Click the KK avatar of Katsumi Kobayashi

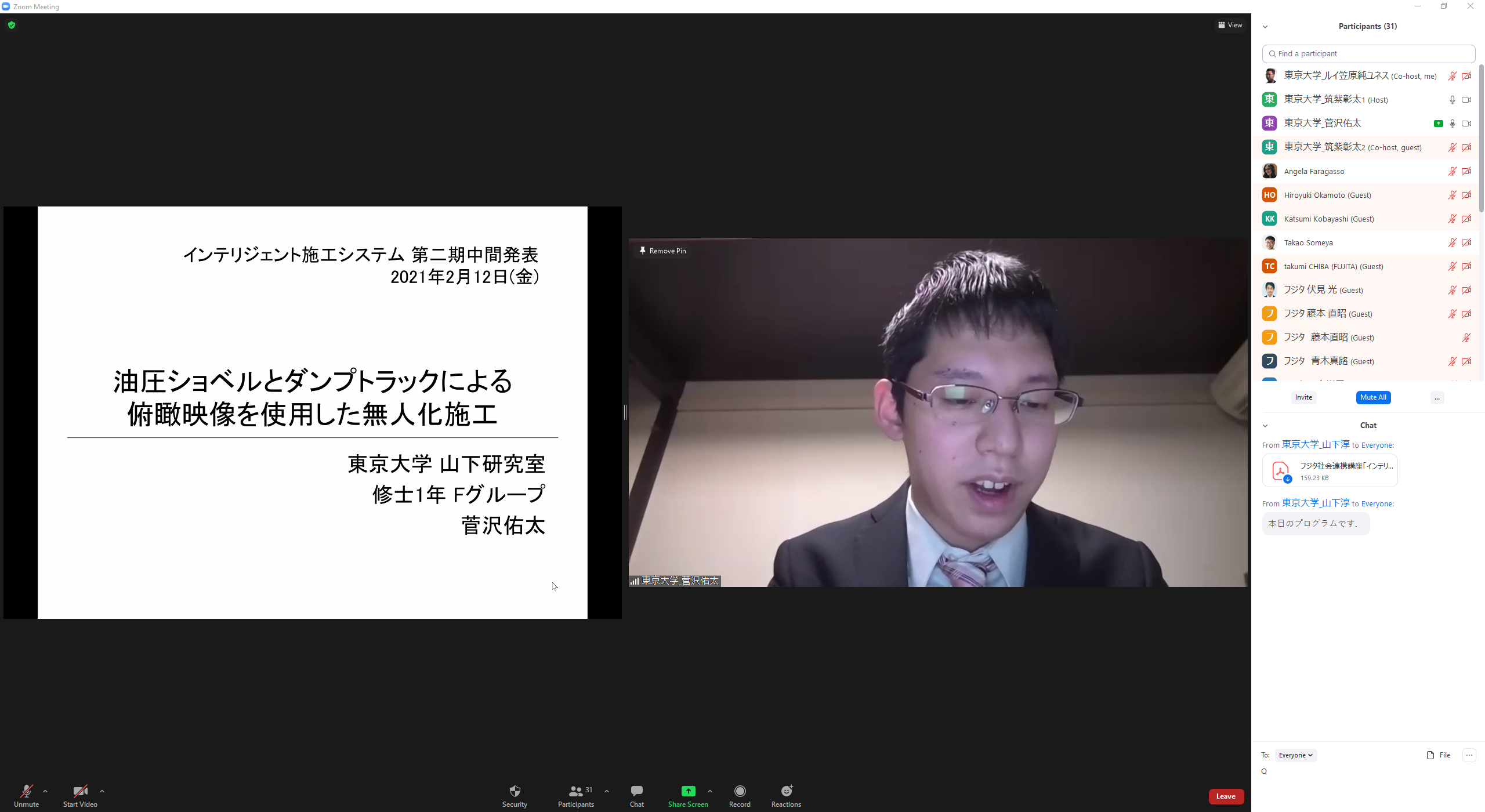tap(1269, 219)
